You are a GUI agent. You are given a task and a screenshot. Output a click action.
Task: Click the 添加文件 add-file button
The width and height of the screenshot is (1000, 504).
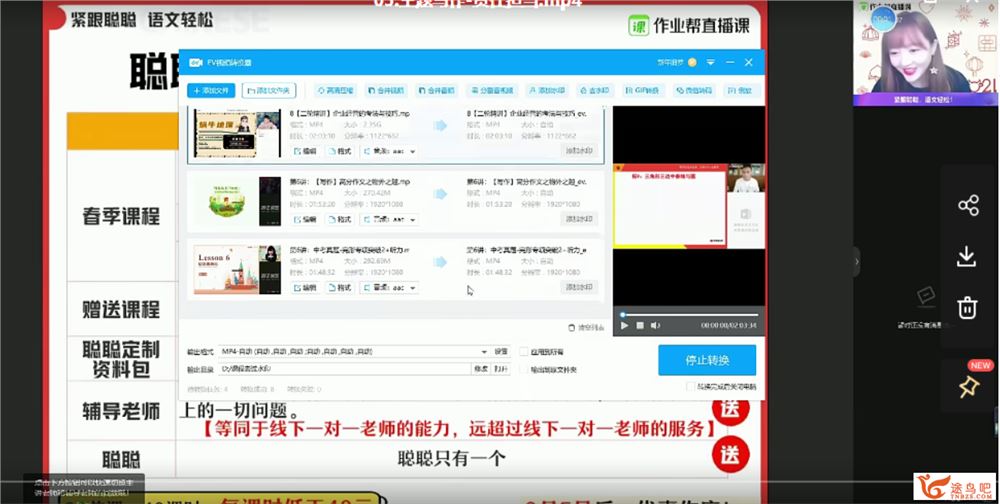(x=211, y=91)
